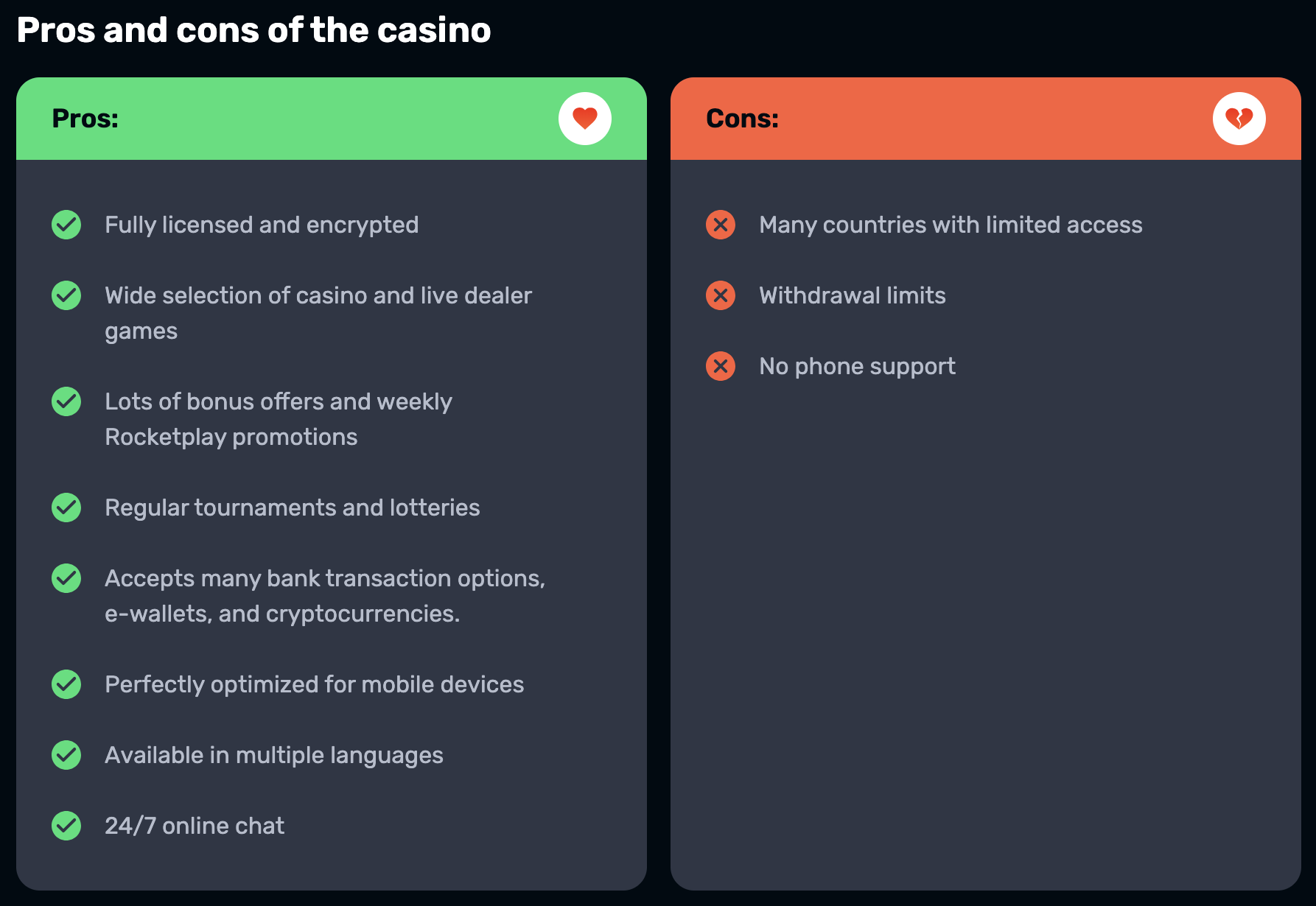Image resolution: width=1316 pixels, height=906 pixels.
Task: Click checkmark next to 24/7 online chat
Action: tap(66, 826)
